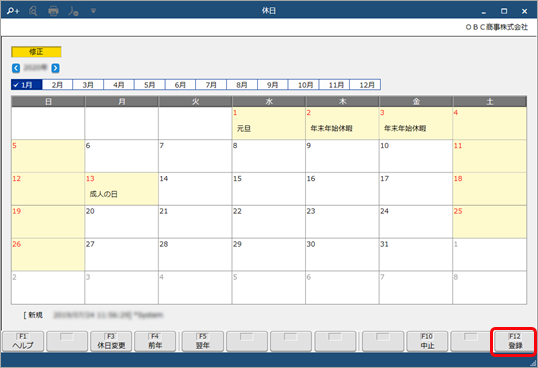Select Saturday January 11 cell
This screenshot has height=368, width=538.
[x=490, y=156]
